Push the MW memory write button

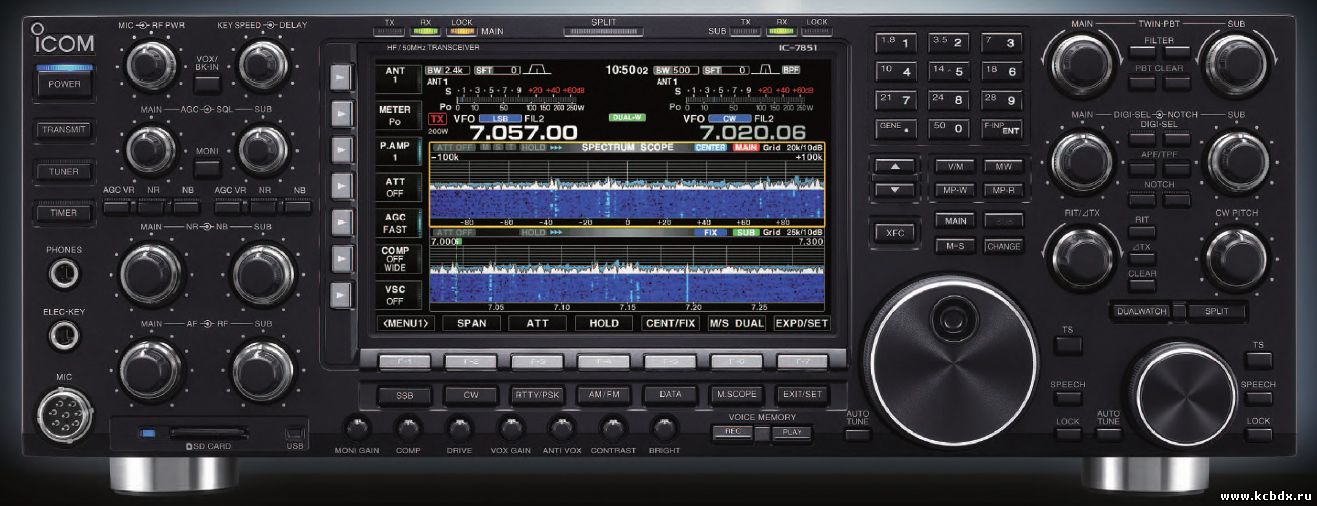tap(1003, 166)
